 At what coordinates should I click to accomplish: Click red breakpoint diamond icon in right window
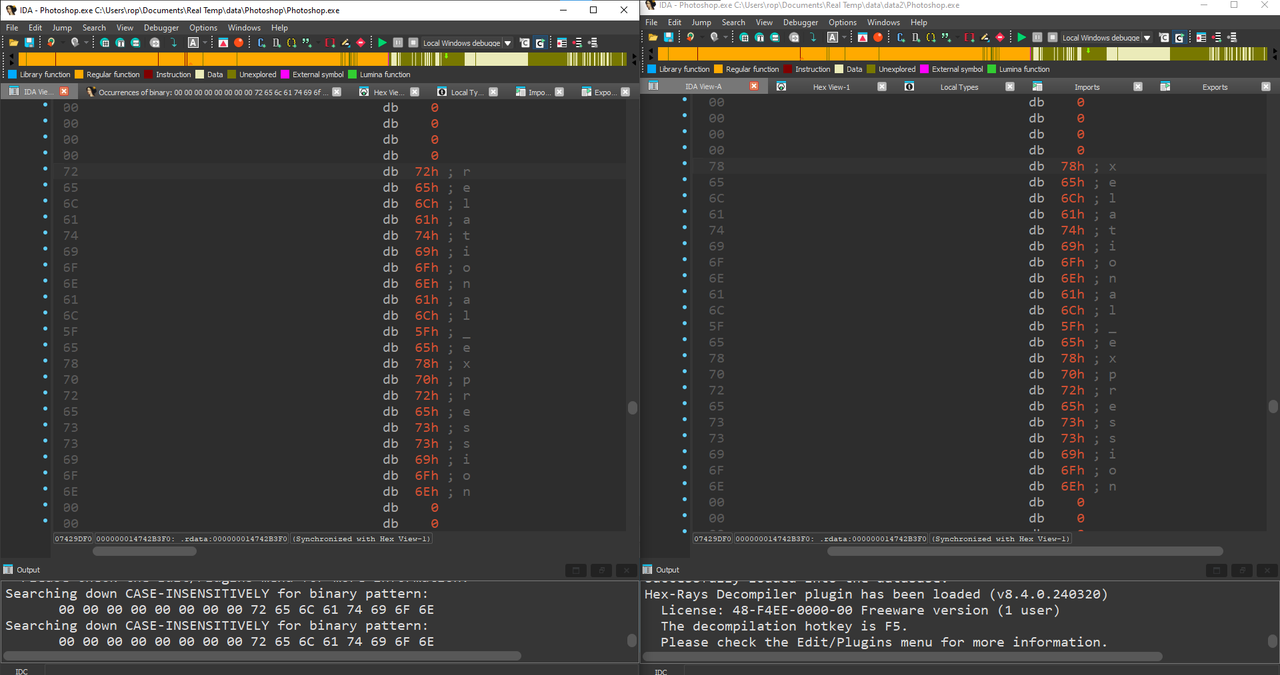pyautogui.click(x=999, y=37)
